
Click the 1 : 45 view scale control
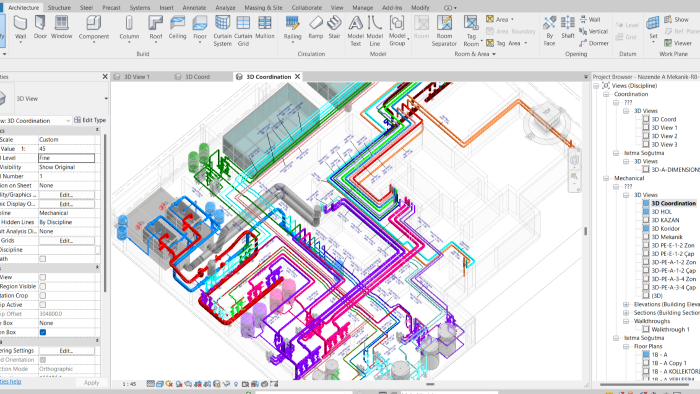129,384
